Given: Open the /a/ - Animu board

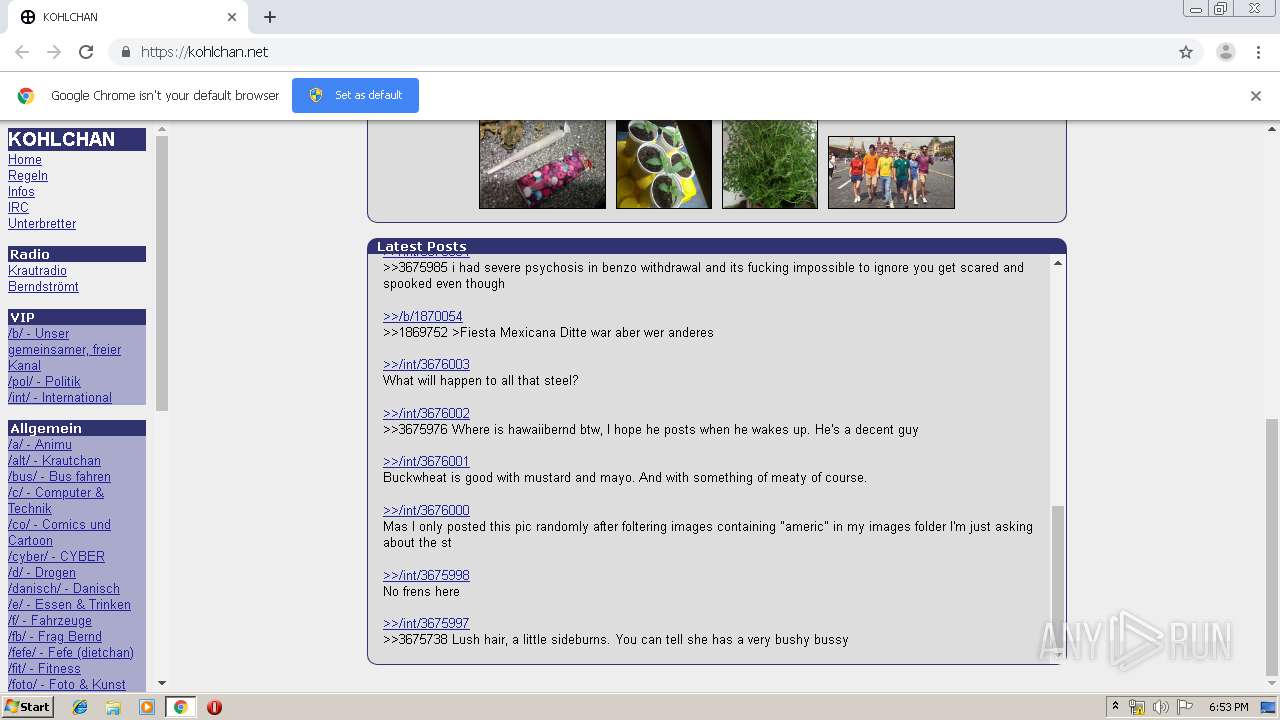Looking at the screenshot, I should [x=40, y=445].
